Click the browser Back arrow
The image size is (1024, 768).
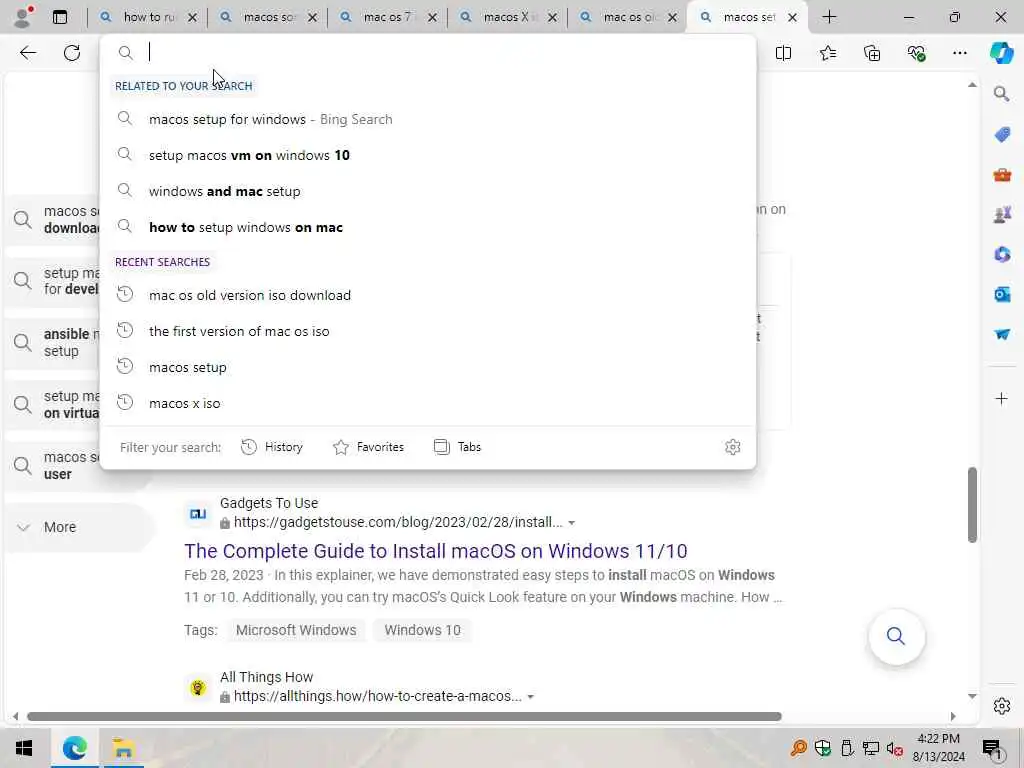(x=28, y=53)
